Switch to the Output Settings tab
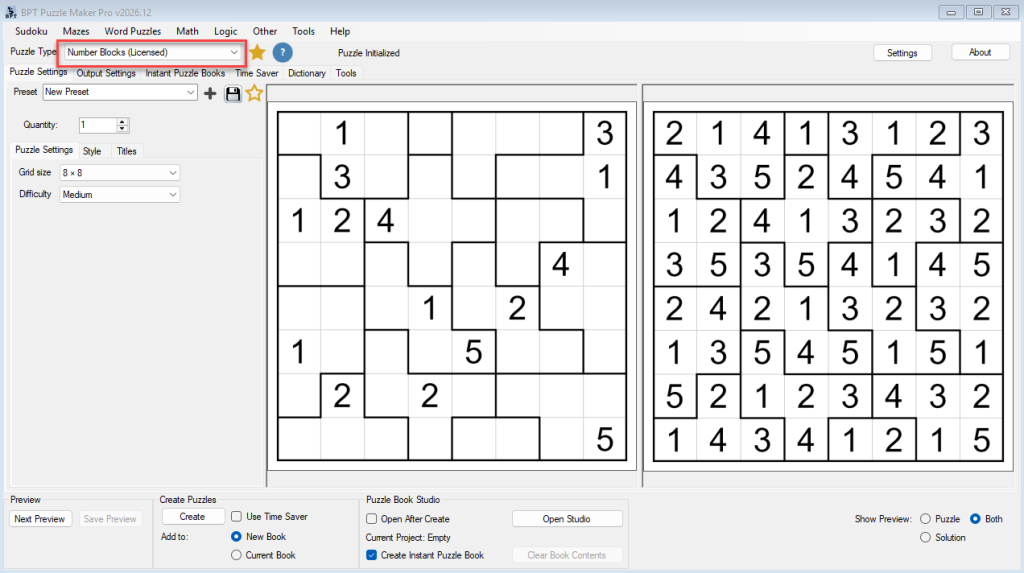This screenshot has height=573, width=1024. point(106,73)
